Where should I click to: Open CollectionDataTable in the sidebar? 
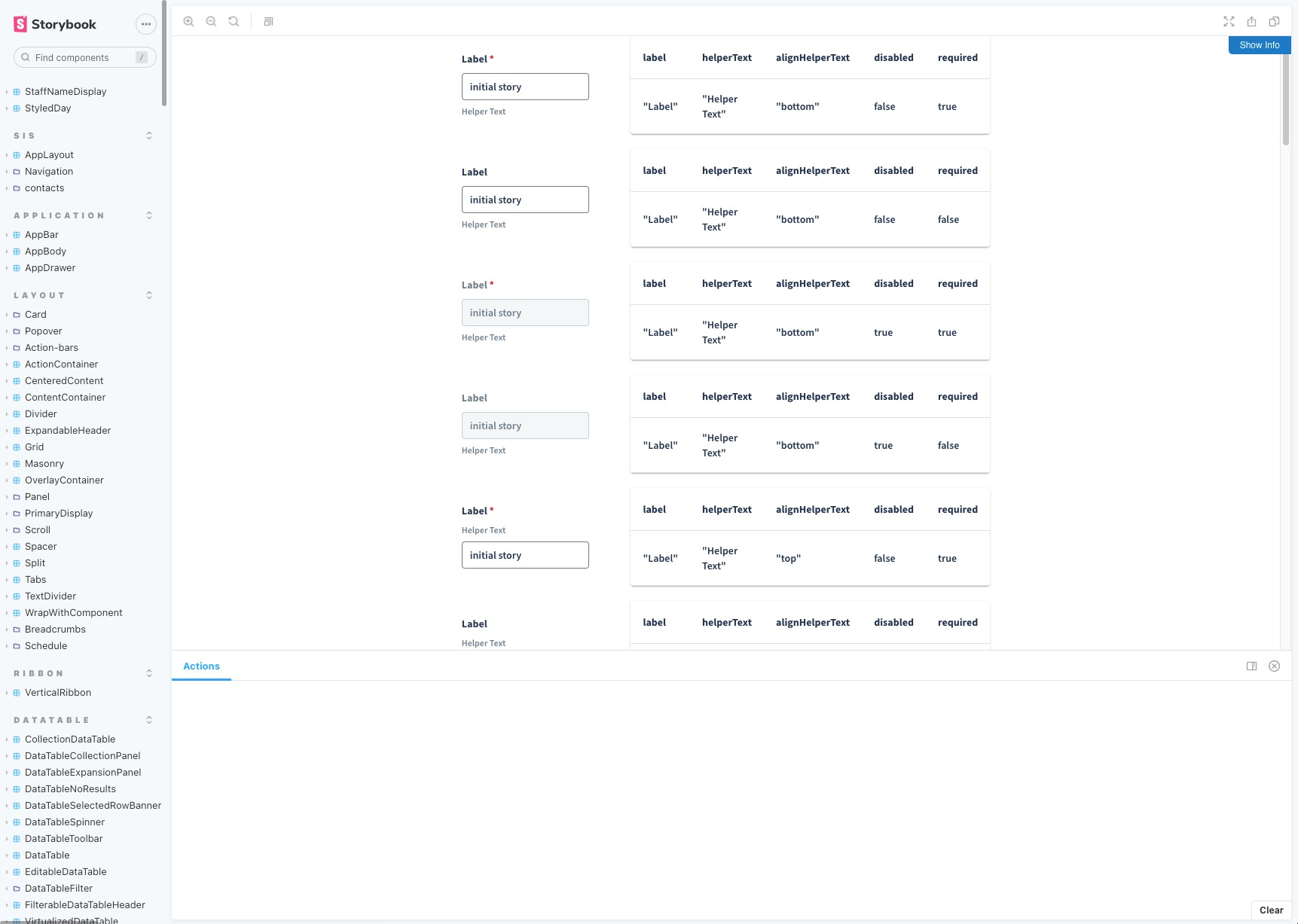(x=70, y=740)
